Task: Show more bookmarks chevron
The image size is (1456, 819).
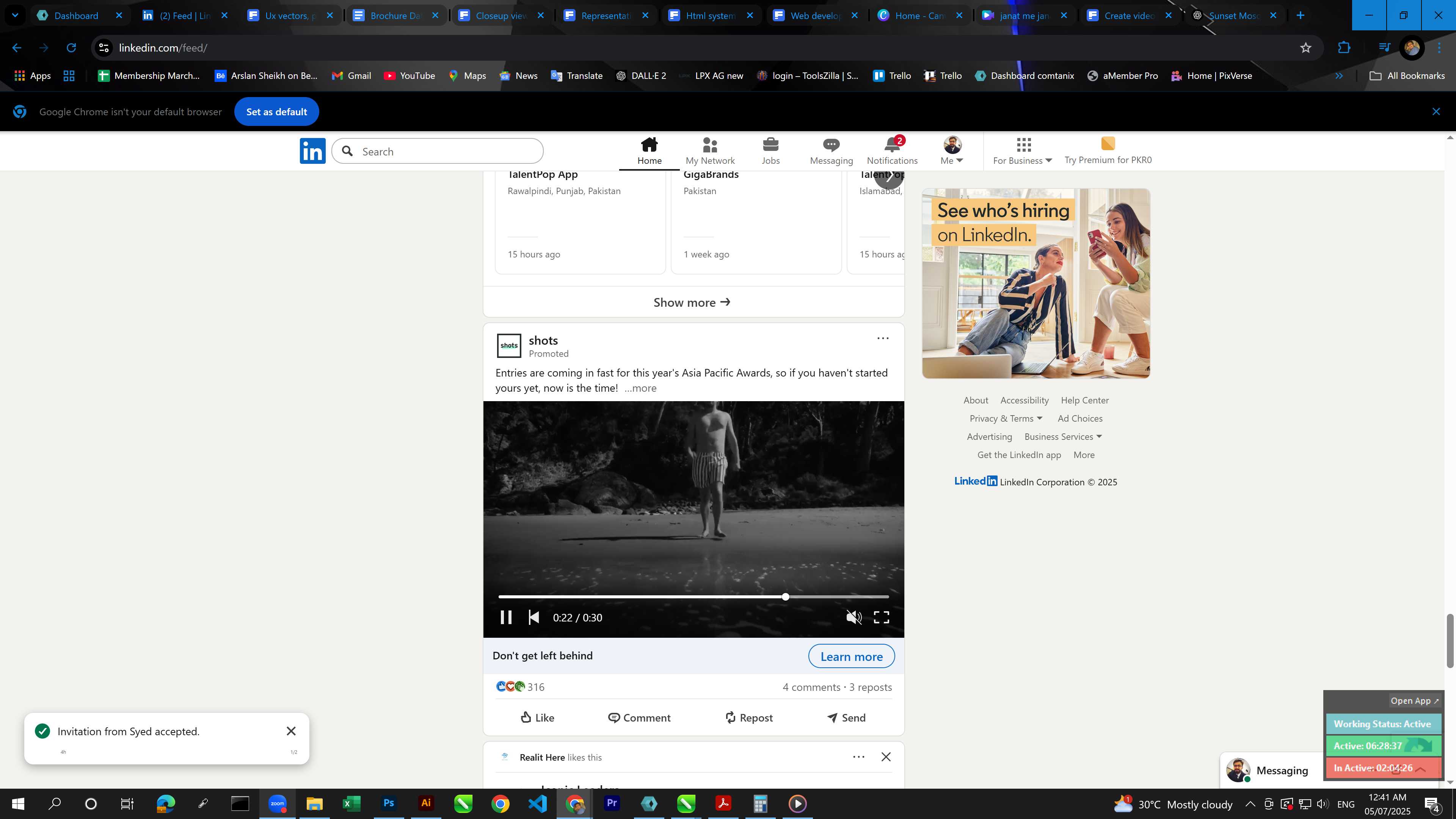Action: (x=1338, y=76)
